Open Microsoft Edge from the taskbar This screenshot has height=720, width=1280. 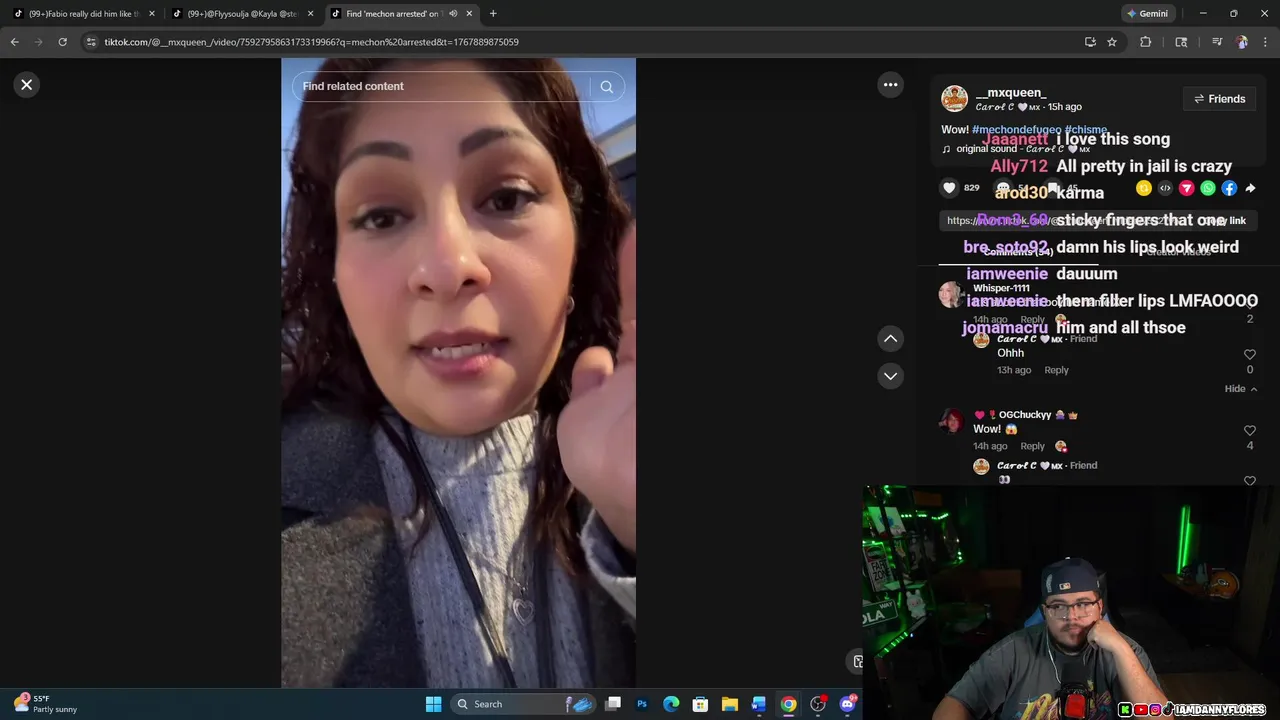tap(671, 704)
